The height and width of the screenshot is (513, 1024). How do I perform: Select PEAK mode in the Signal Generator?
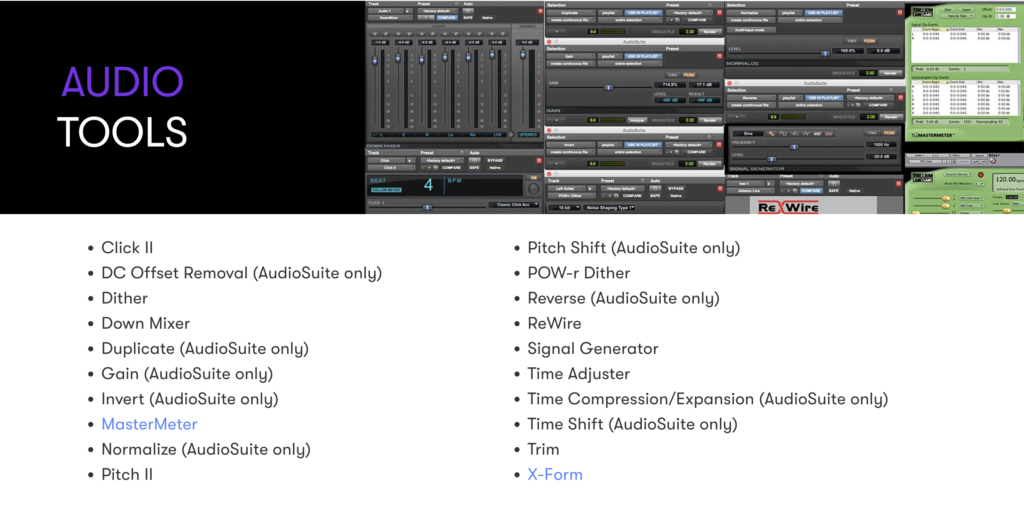pos(889,133)
